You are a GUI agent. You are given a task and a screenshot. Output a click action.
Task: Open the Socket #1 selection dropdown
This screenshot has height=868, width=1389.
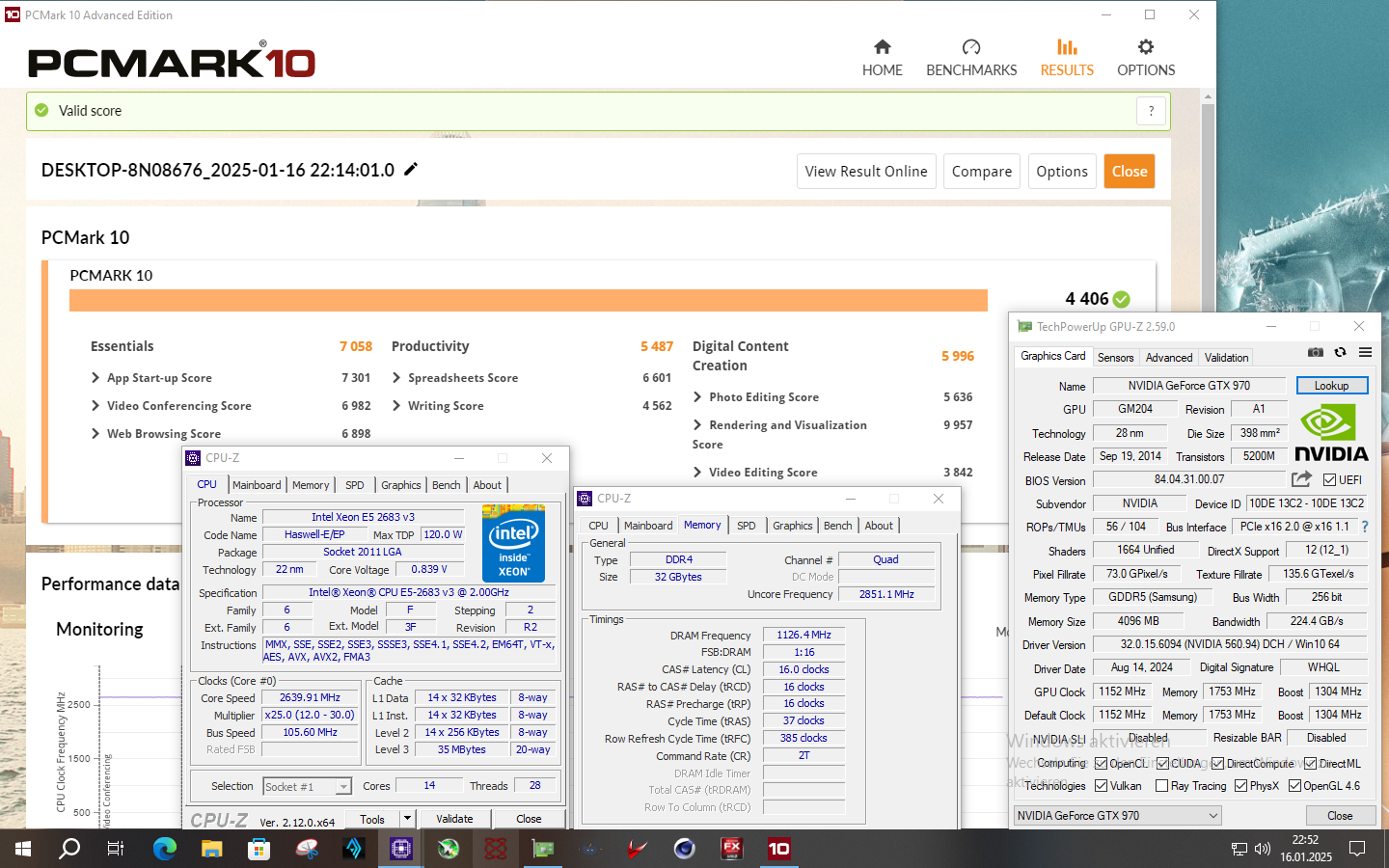[x=308, y=786]
